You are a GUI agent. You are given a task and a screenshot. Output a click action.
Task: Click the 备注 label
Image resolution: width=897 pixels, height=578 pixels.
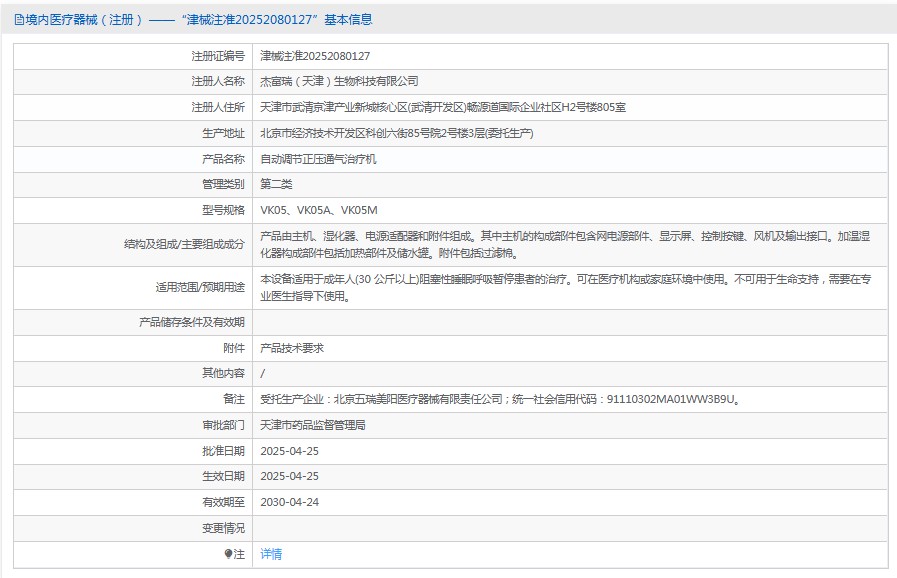(233, 399)
